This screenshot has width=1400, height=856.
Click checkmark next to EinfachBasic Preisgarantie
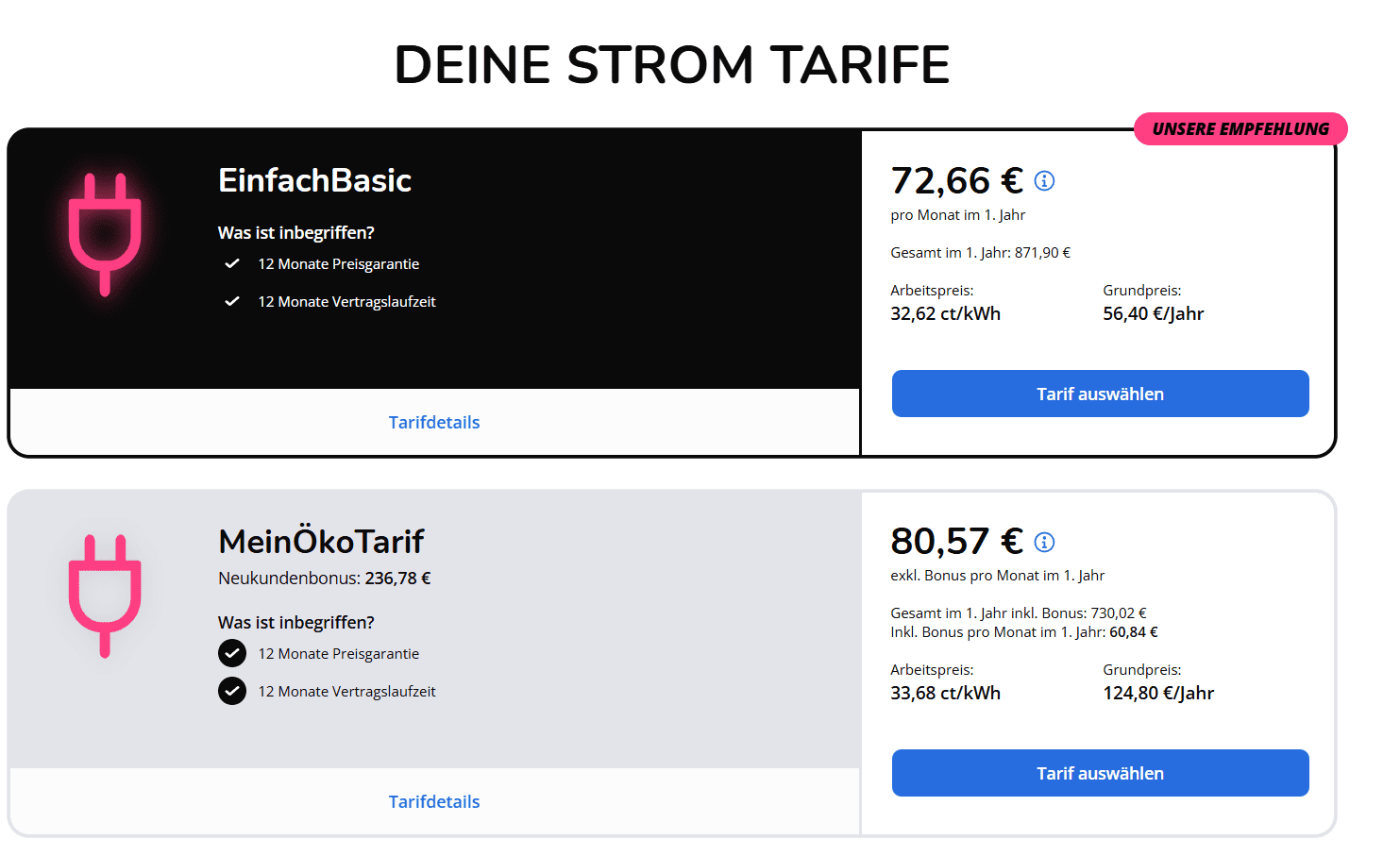click(232, 264)
